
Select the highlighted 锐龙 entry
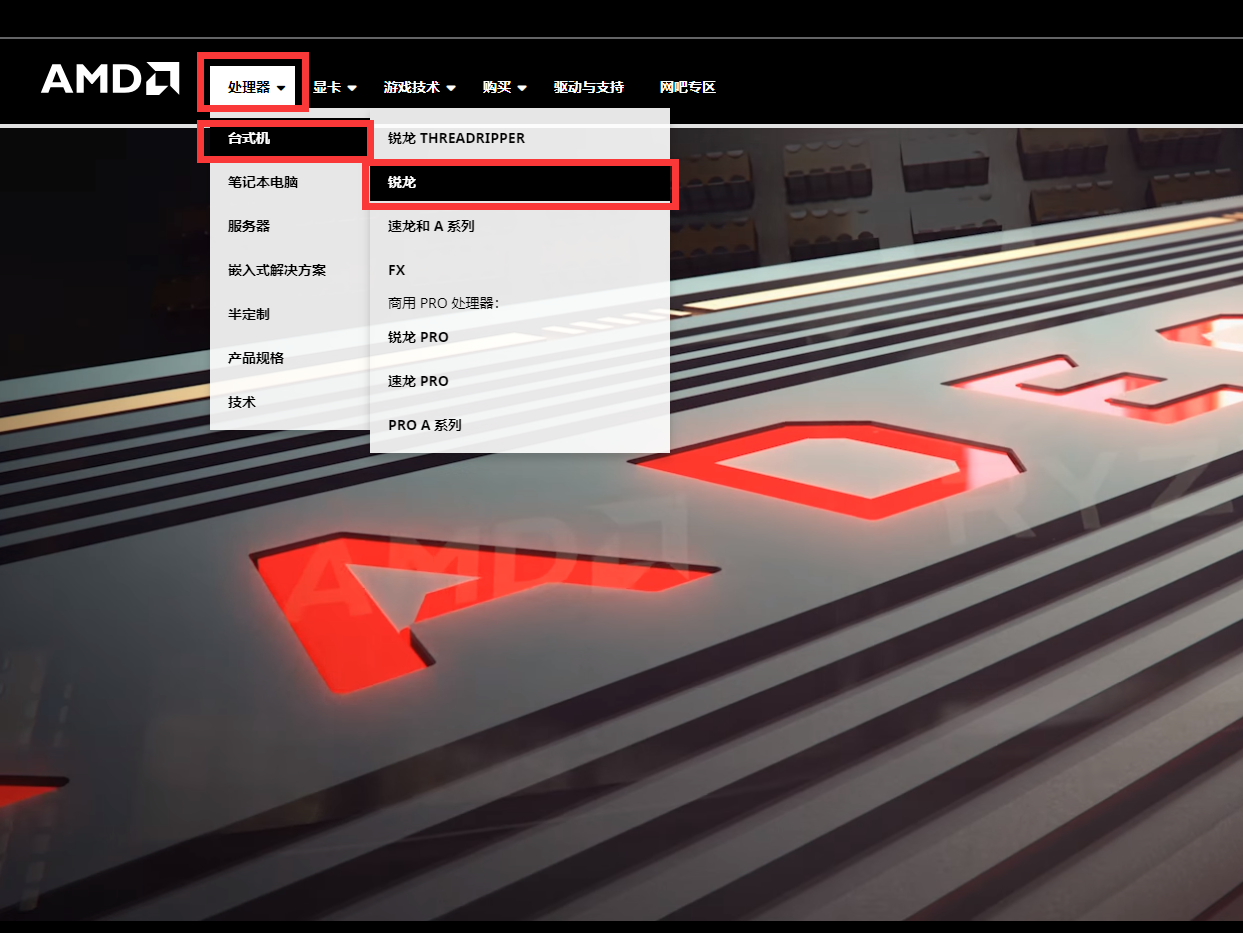(520, 183)
